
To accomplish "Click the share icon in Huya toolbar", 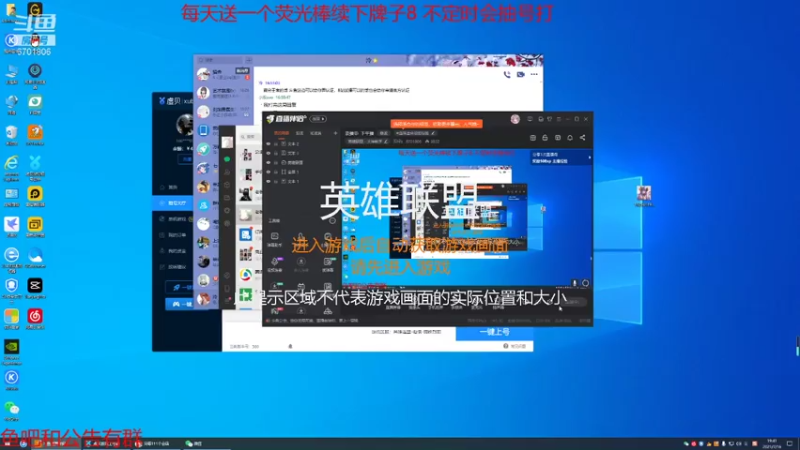I will click(582, 138).
